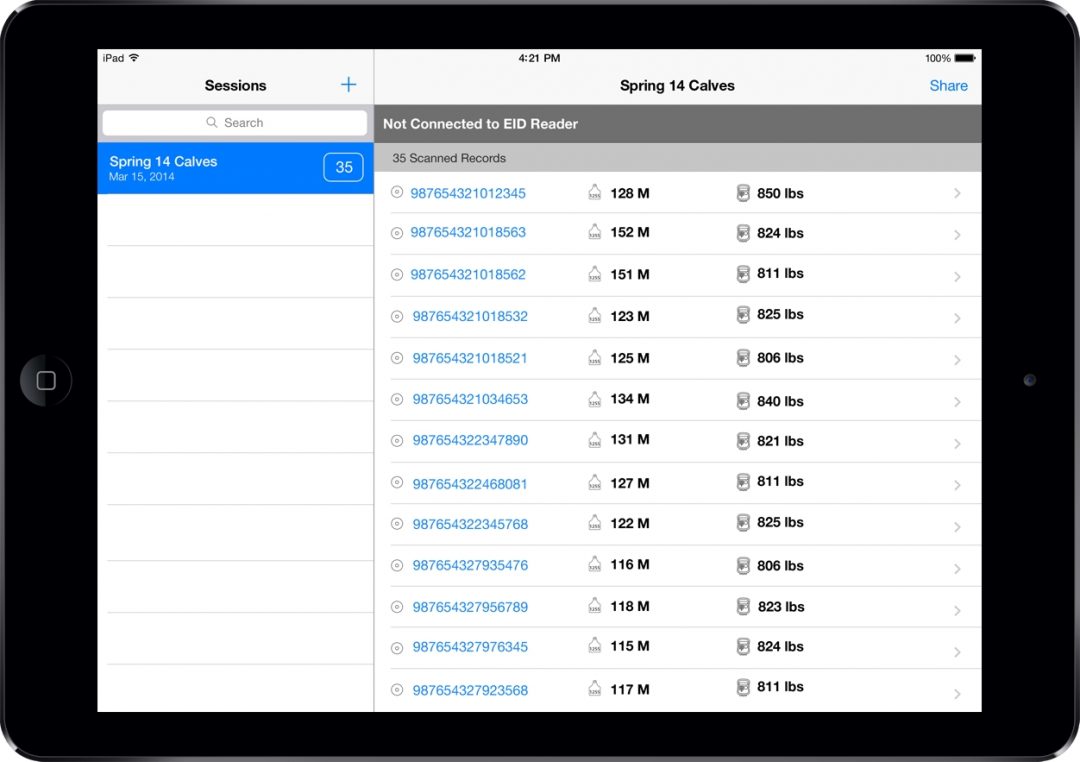This screenshot has width=1080, height=762.
Task: Click the tag icon beside 123 M
Action: click(x=595, y=316)
